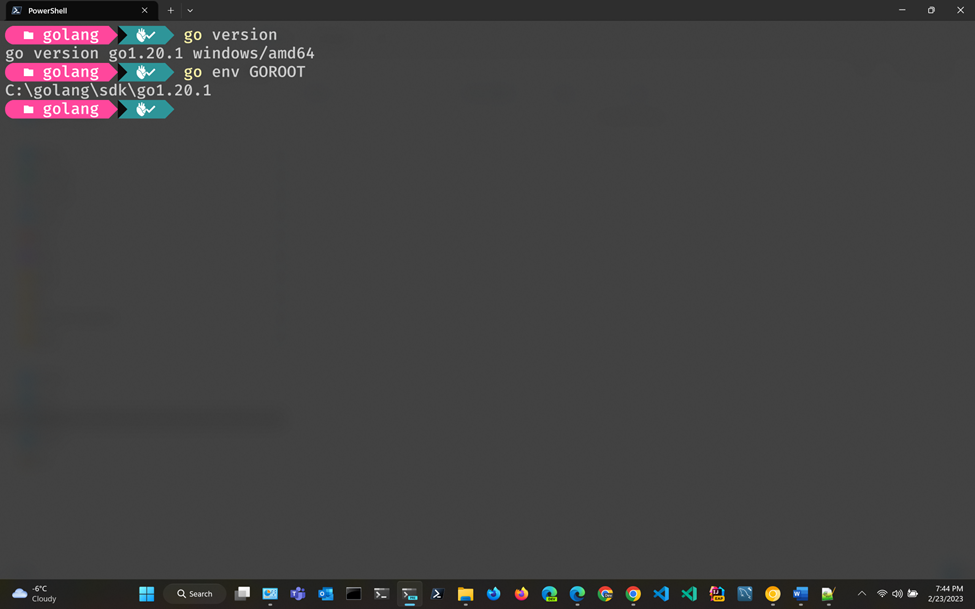
Task: Click the taskbar Search box
Action: [x=195, y=593]
